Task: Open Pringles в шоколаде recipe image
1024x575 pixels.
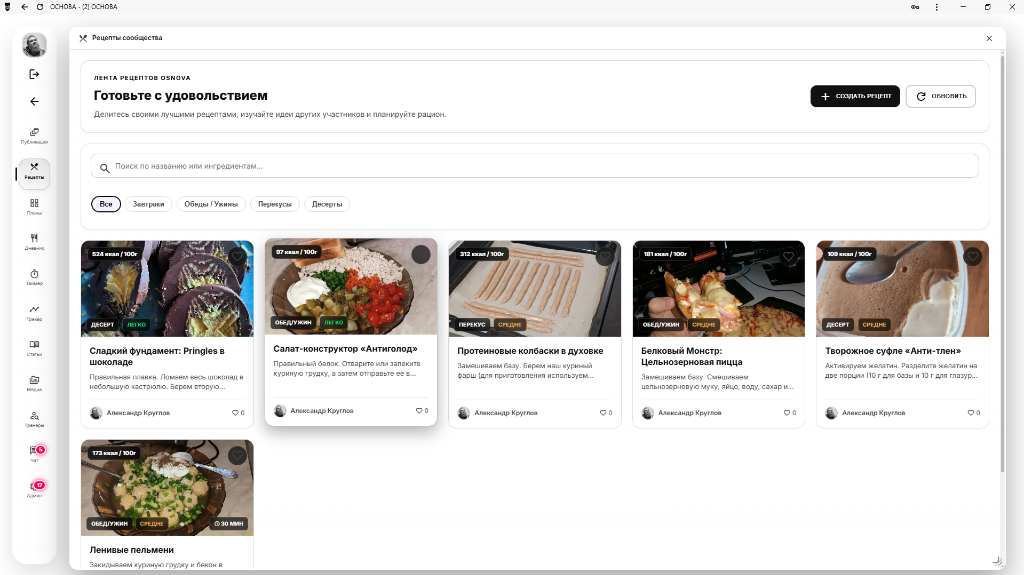Action: [x=167, y=289]
